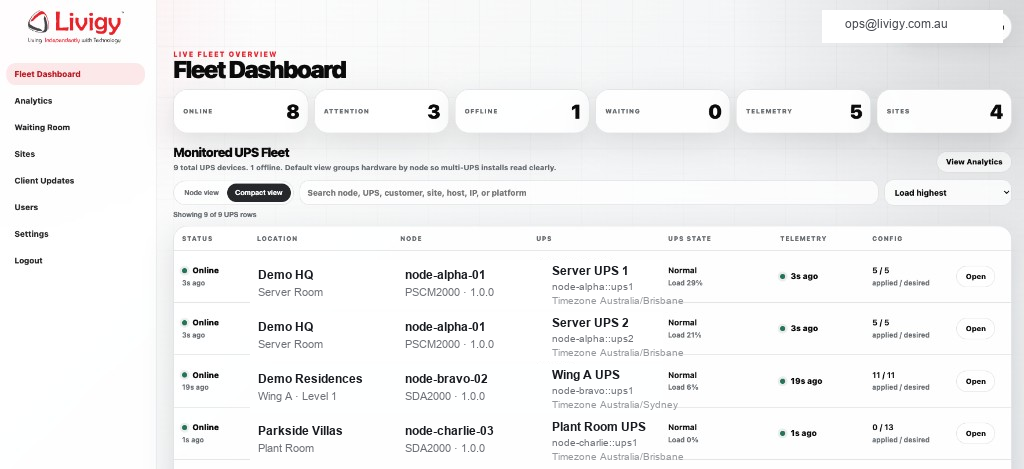Viewport: 1024px width, 469px height.
Task: Open Plant Room UPS row
Action: (975, 433)
